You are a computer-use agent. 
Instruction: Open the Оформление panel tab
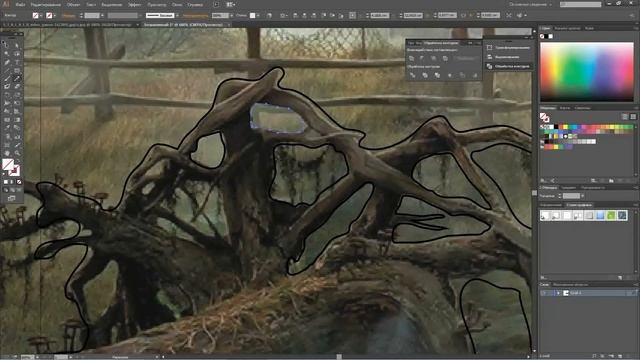click(x=551, y=205)
